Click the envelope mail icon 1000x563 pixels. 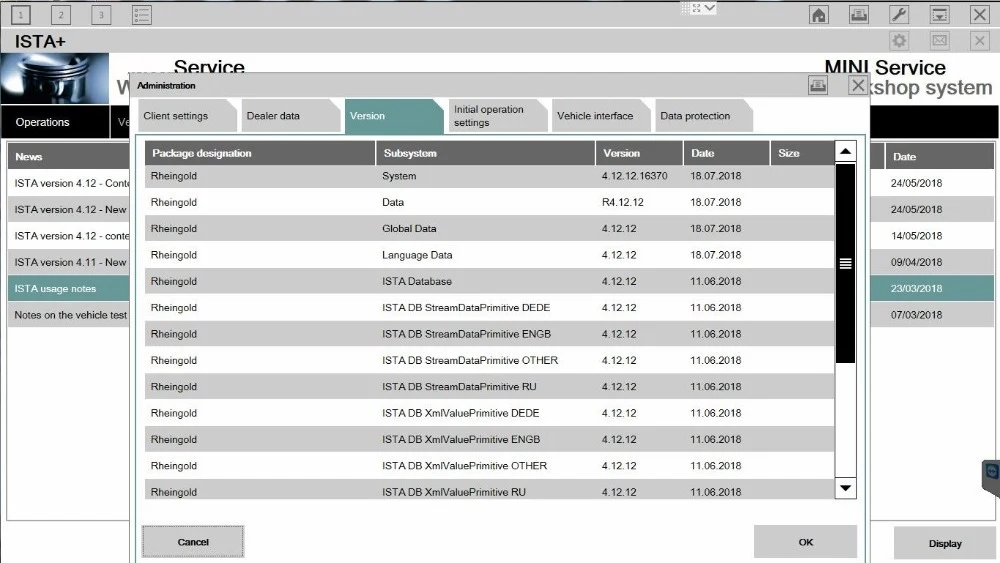click(x=939, y=41)
